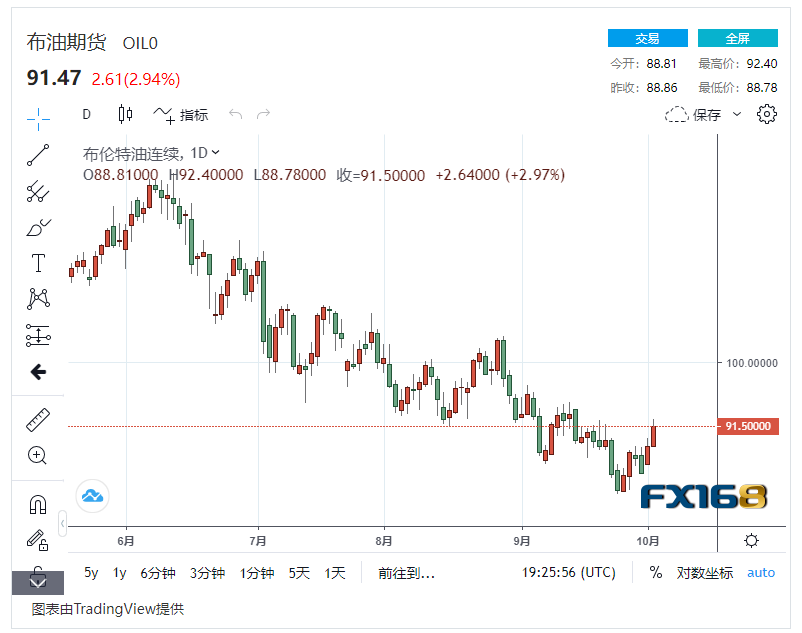Select the brush drawing tool

point(38,227)
